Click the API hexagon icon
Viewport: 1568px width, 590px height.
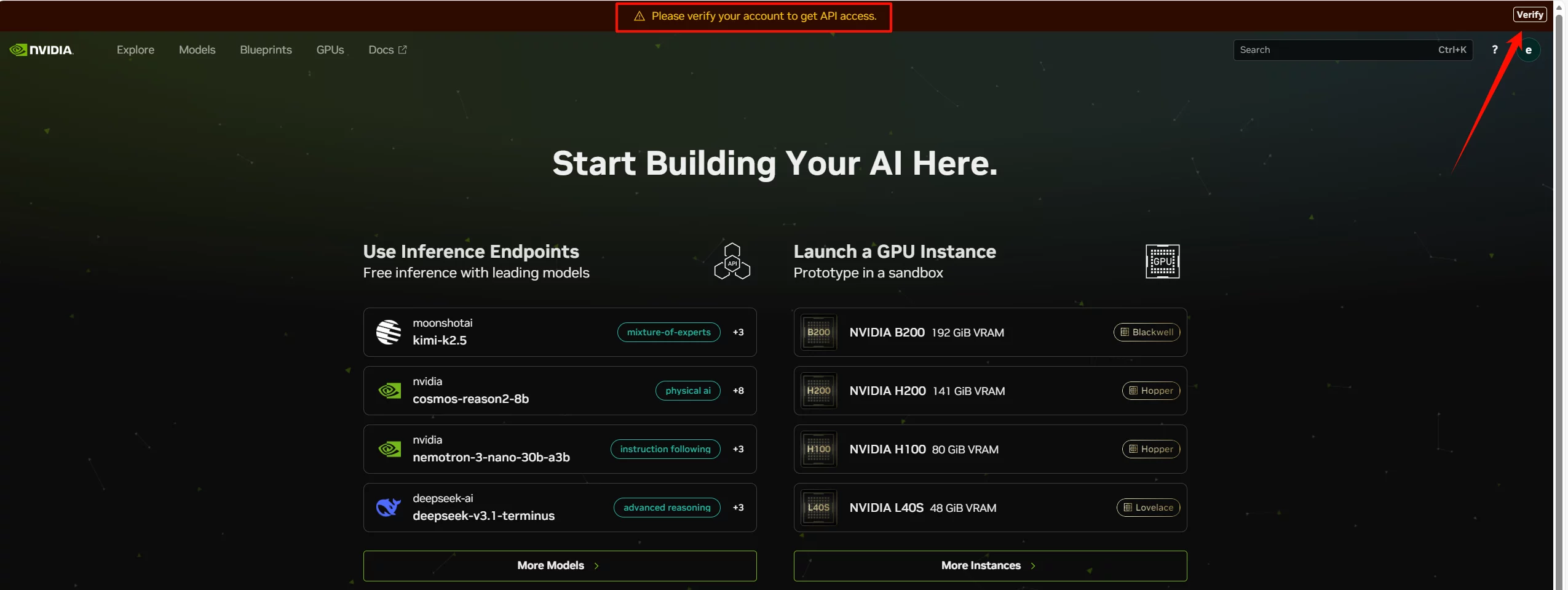click(732, 261)
